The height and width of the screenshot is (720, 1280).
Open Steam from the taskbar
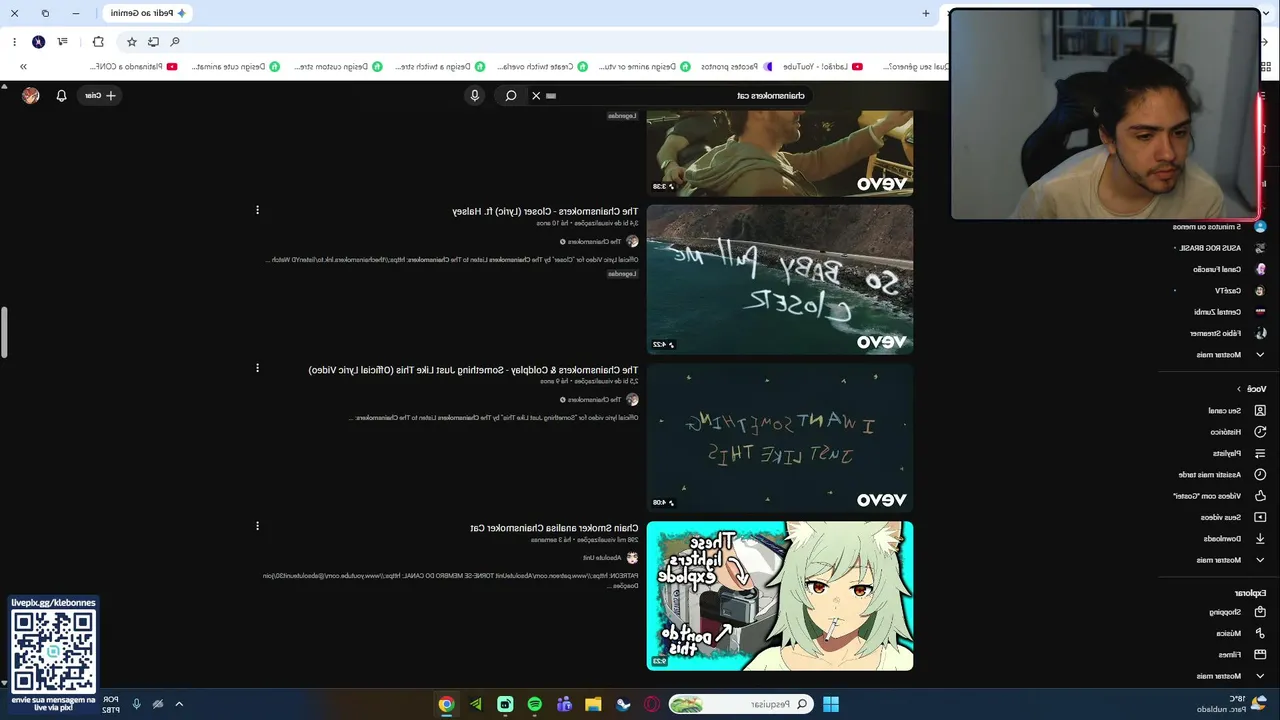(623, 704)
